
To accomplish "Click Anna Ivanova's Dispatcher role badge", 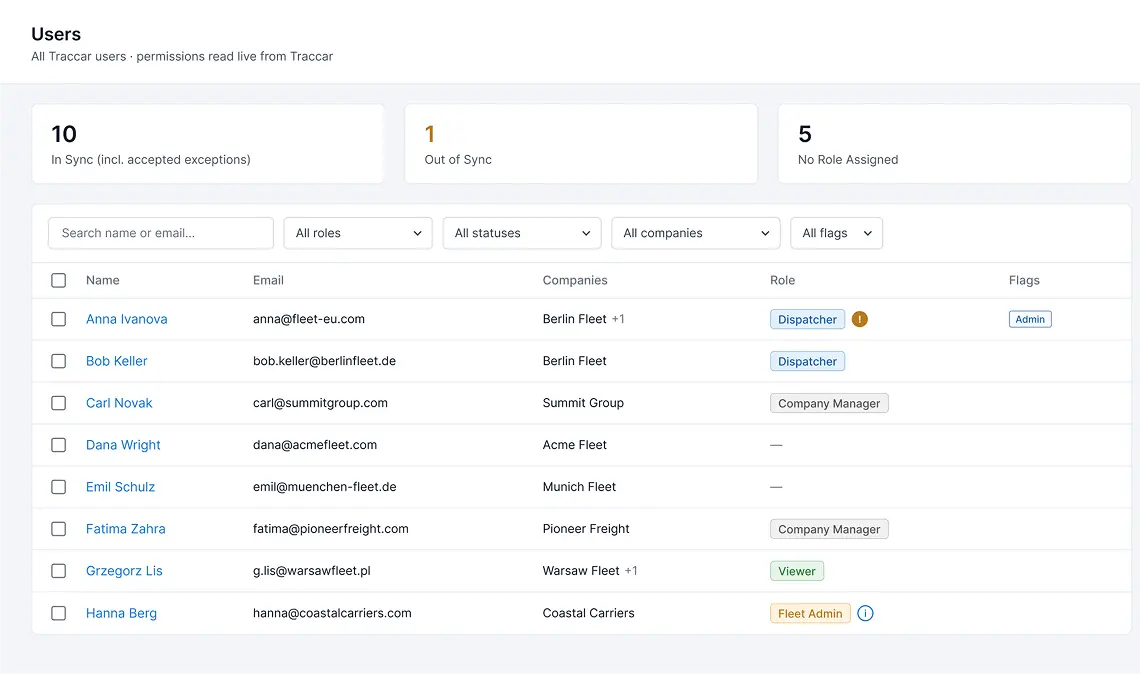I will pos(807,319).
